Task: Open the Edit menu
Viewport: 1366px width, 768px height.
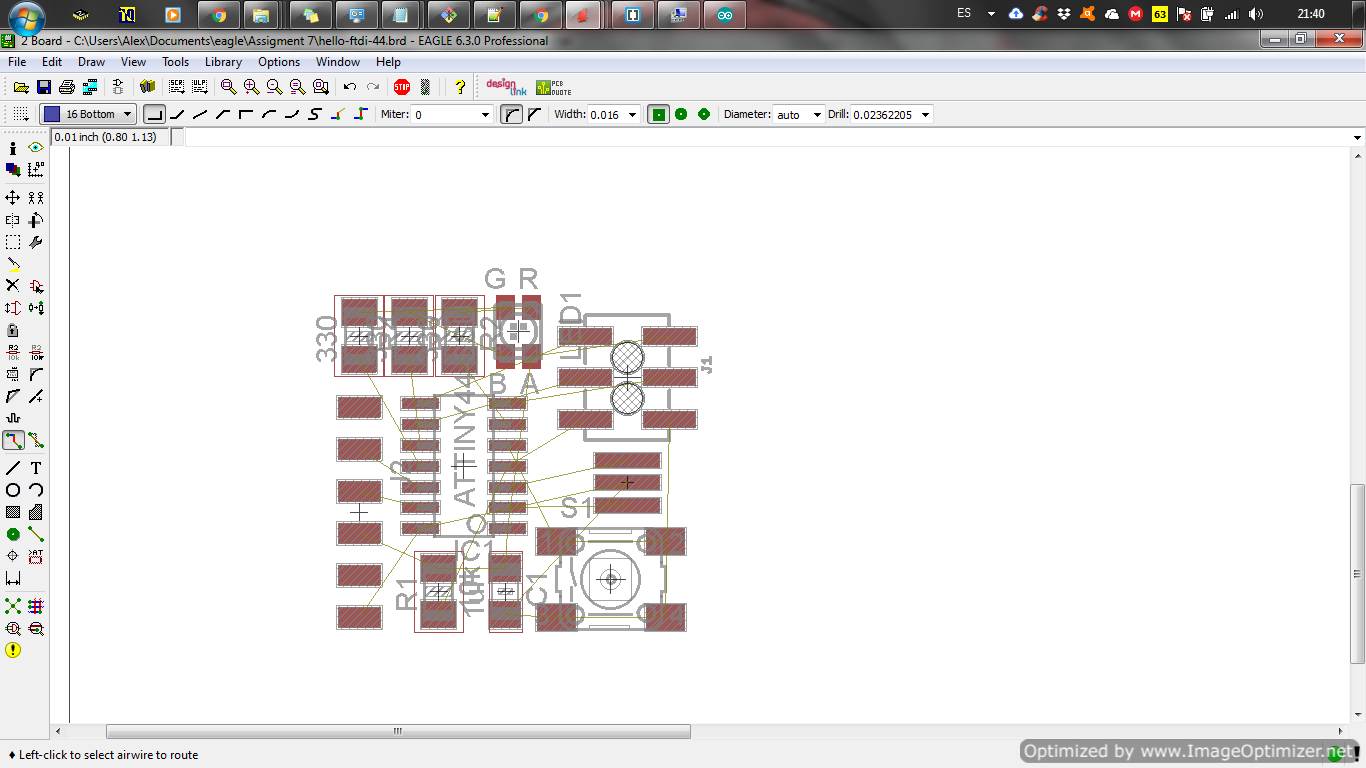Action: pyautogui.click(x=52, y=62)
